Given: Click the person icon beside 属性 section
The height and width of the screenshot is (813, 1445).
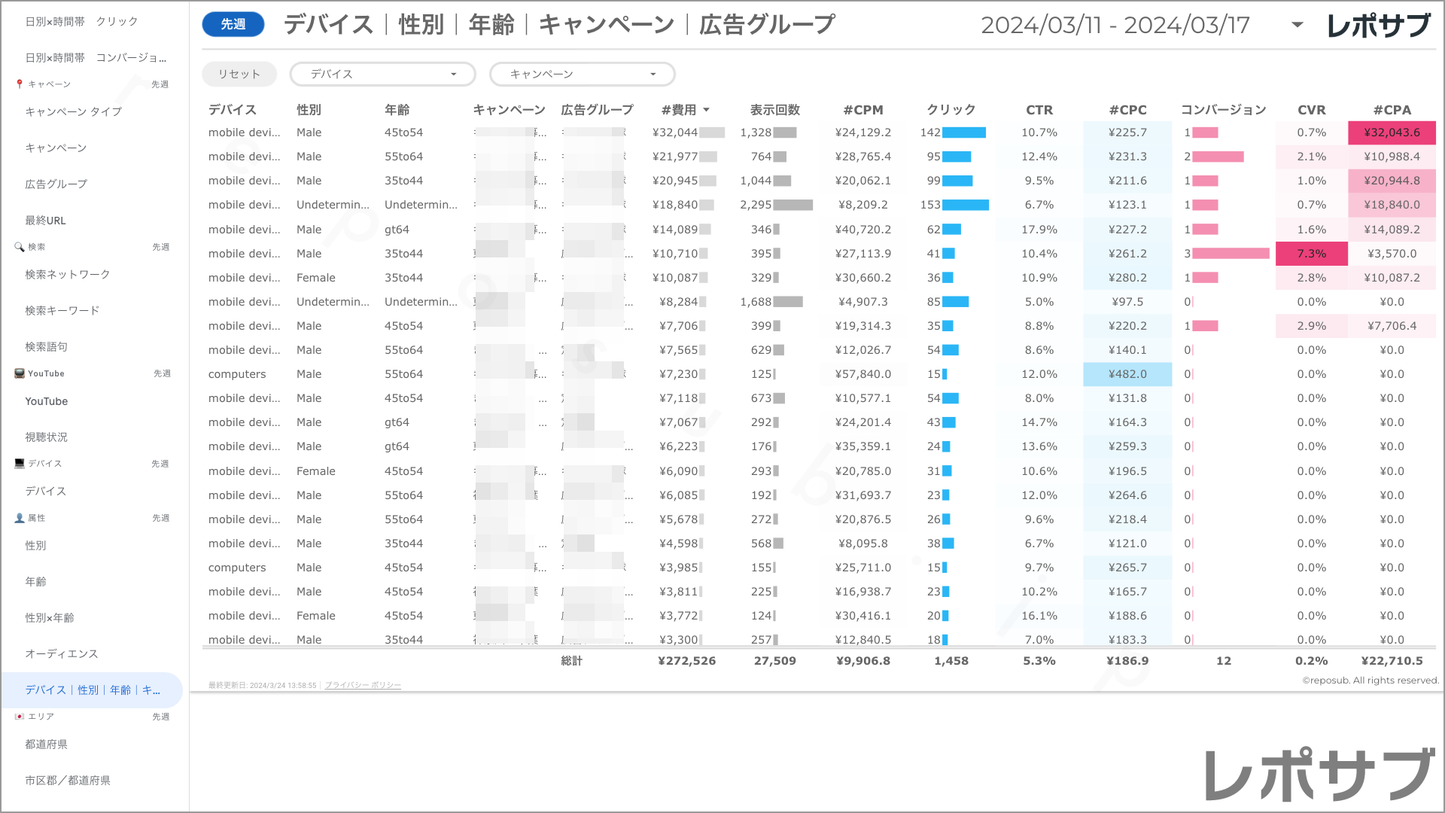Looking at the screenshot, I should [x=19, y=518].
